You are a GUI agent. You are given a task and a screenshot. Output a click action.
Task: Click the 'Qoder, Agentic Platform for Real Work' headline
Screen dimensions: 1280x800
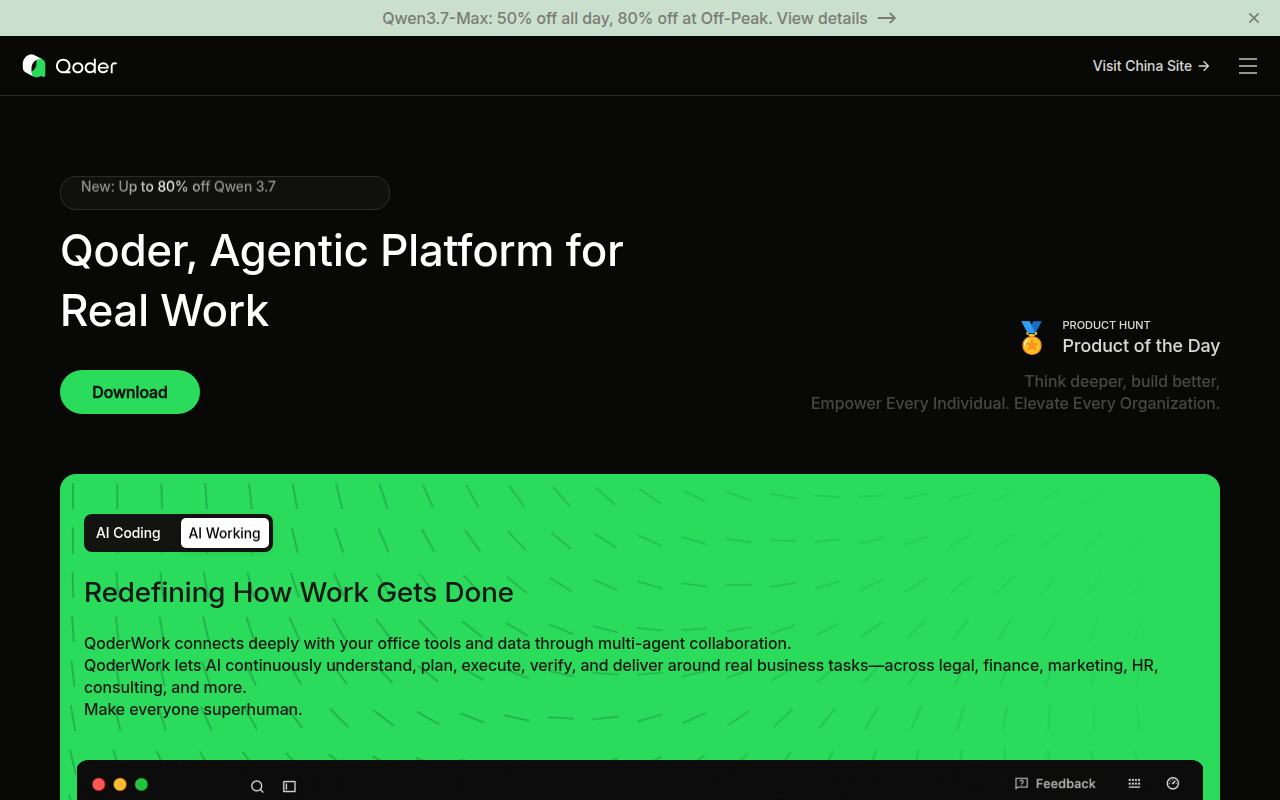click(342, 280)
